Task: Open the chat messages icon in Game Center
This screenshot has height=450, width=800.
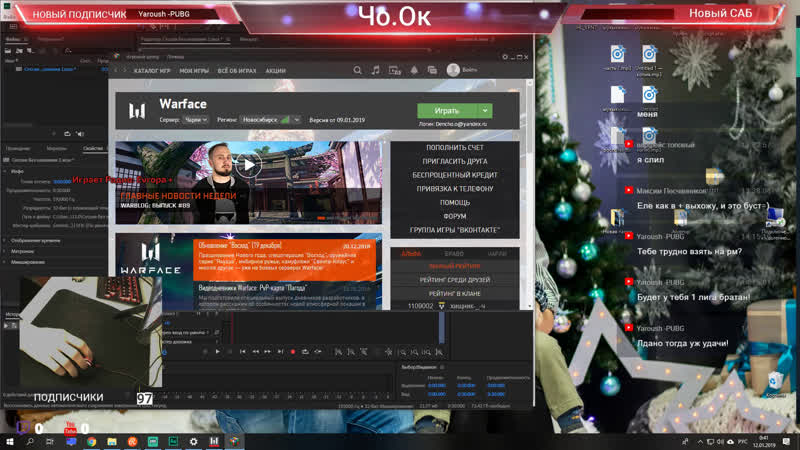Action: 432,70
